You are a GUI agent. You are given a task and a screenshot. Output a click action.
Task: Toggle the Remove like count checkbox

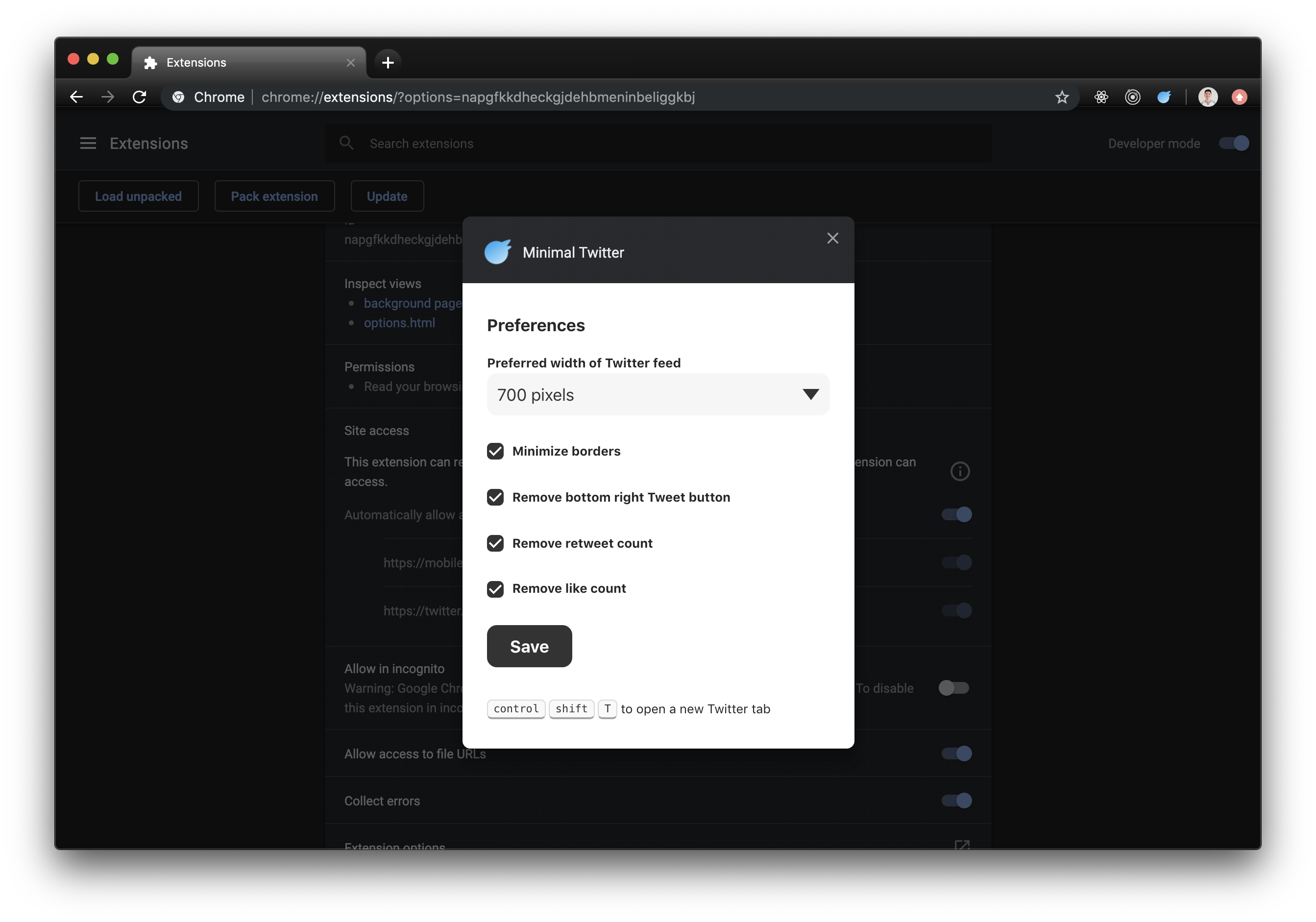click(495, 588)
